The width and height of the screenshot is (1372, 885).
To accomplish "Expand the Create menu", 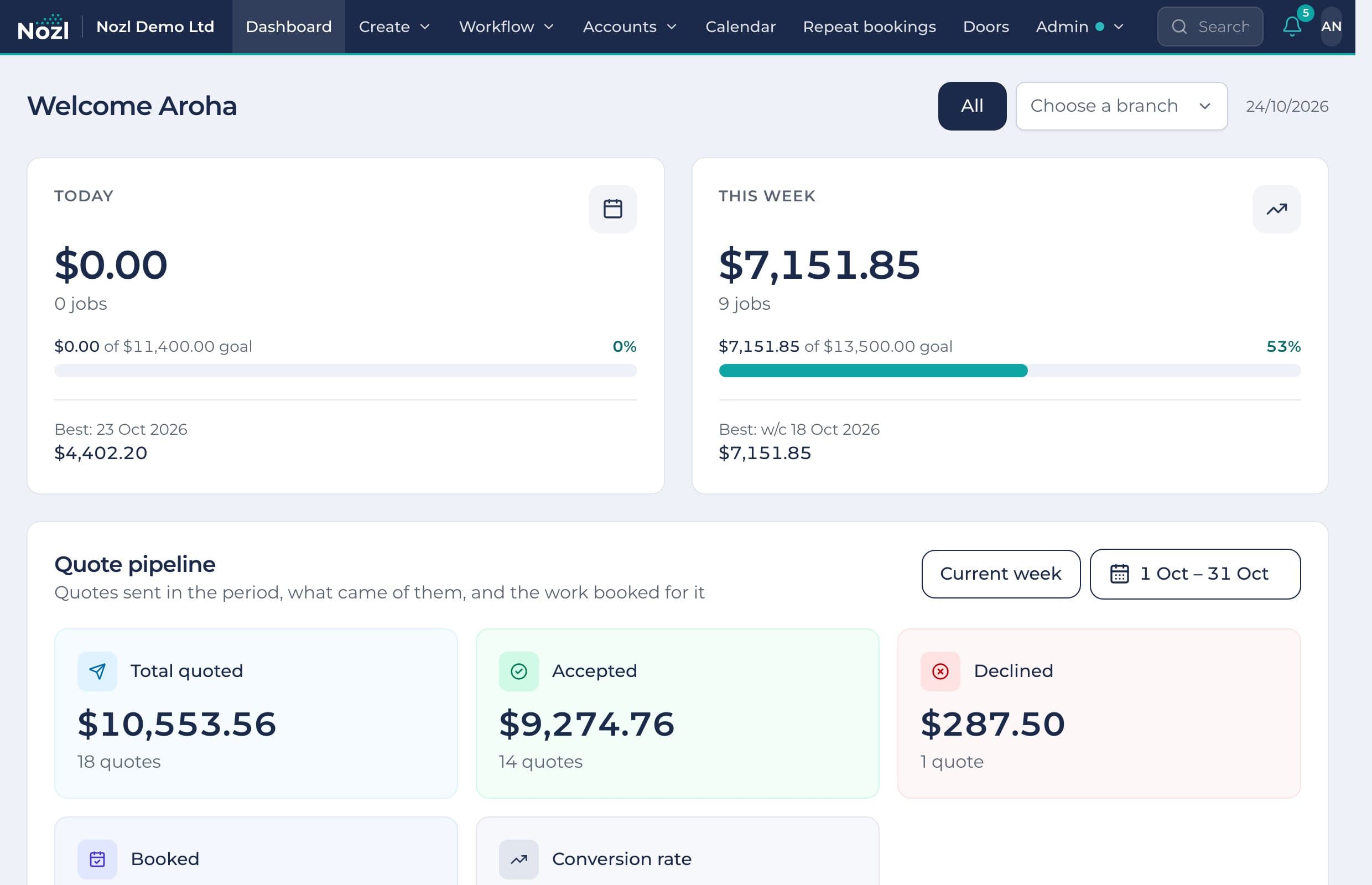I will click(x=394, y=27).
